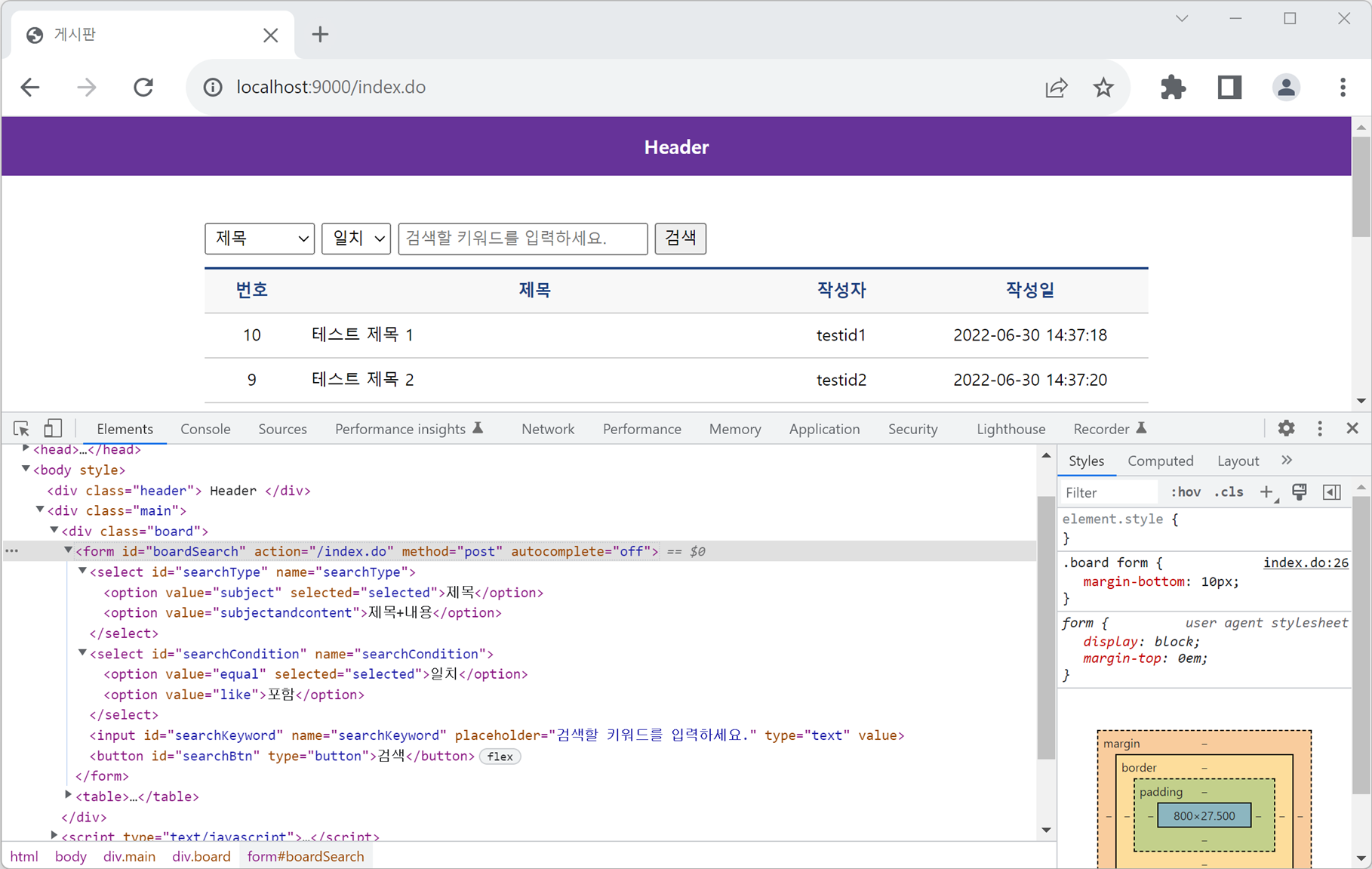Open DevTools customize three-dot menu
1372x869 pixels.
pyautogui.click(x=1320, y=429)
